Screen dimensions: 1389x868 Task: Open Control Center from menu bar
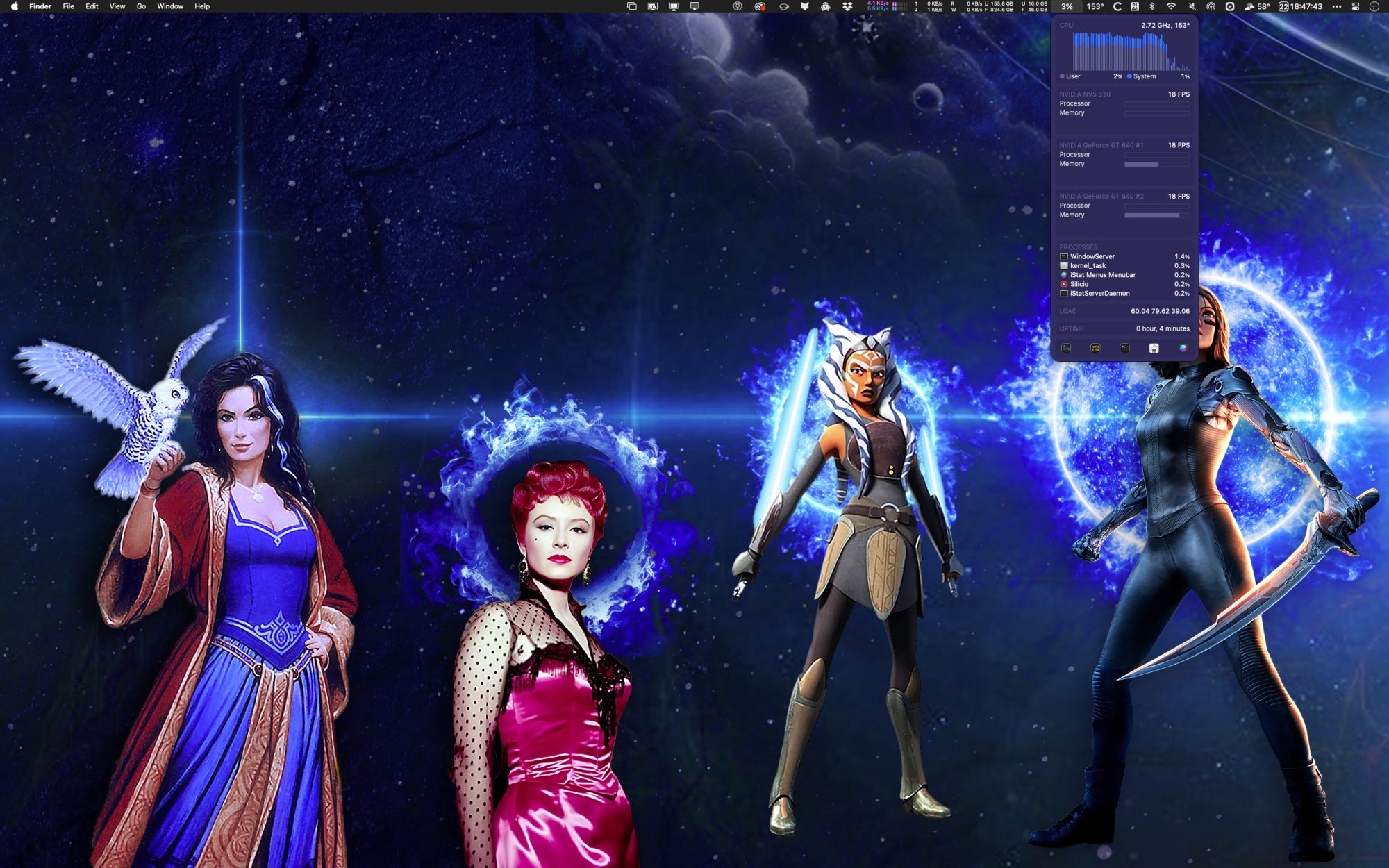point(1355,6)
